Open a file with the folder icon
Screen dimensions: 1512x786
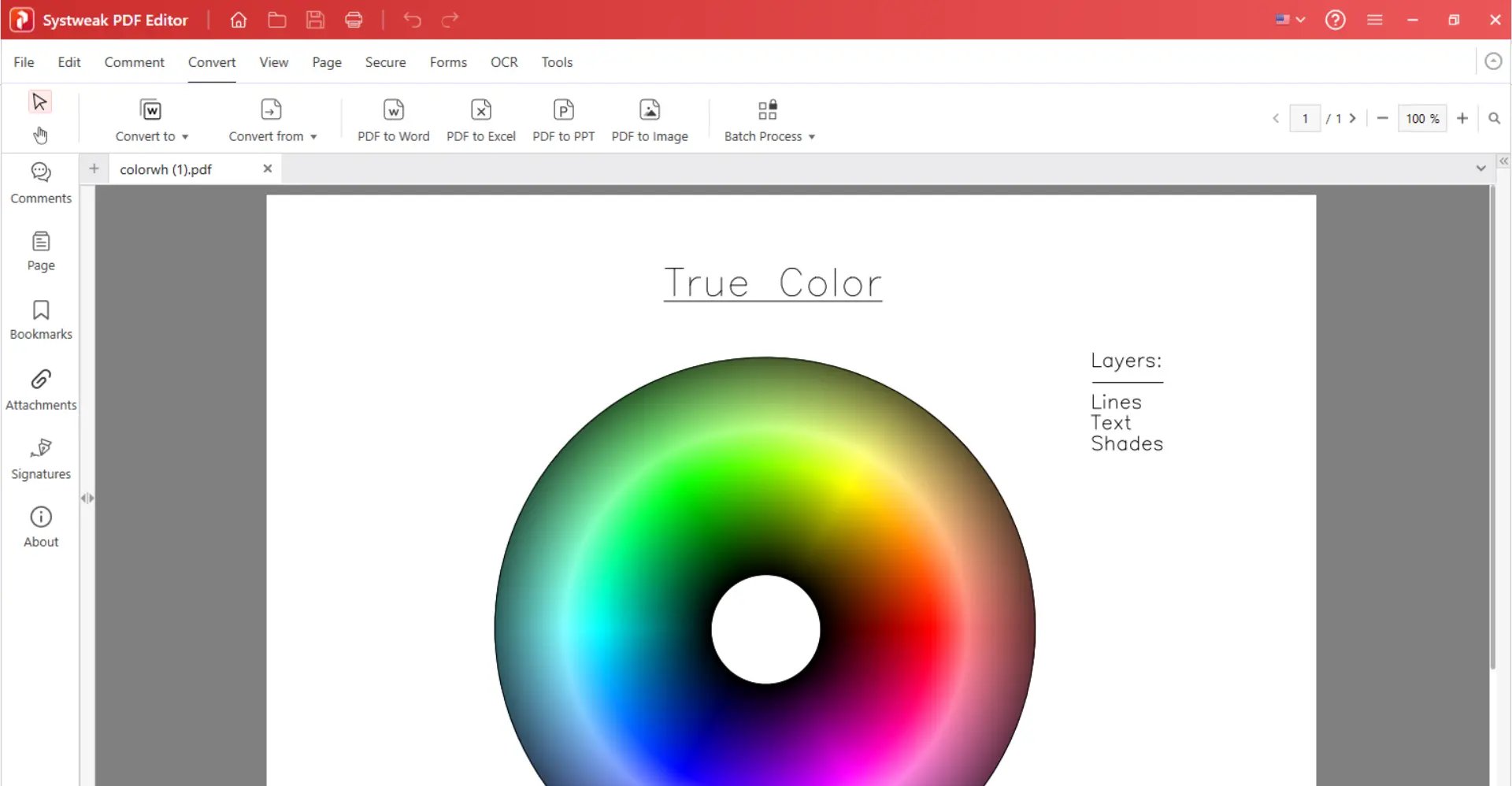pyautogui.click(x=277, y=20)
